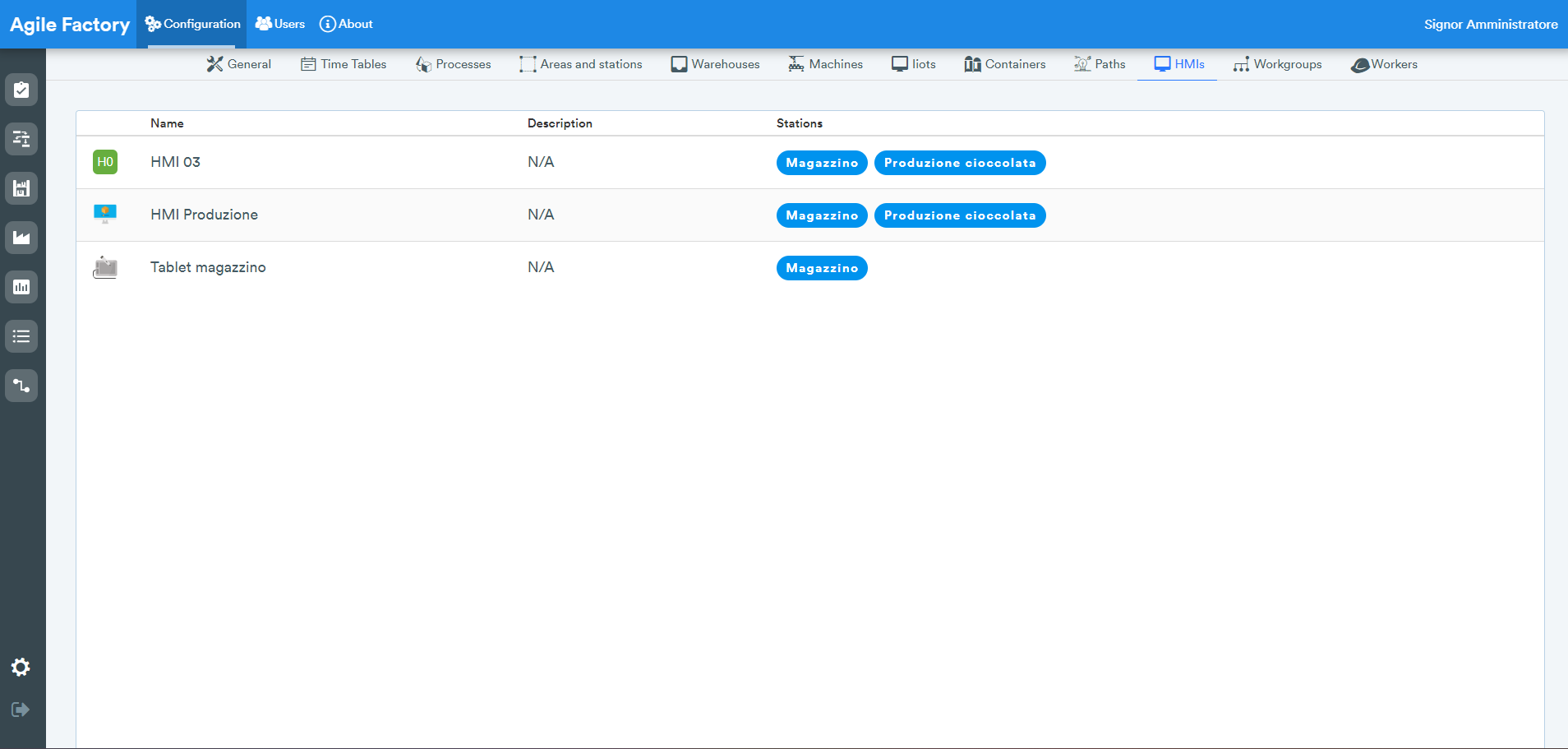
Task: Open the connected nodes path sidebar icon
Action: (x=21, y=386)
